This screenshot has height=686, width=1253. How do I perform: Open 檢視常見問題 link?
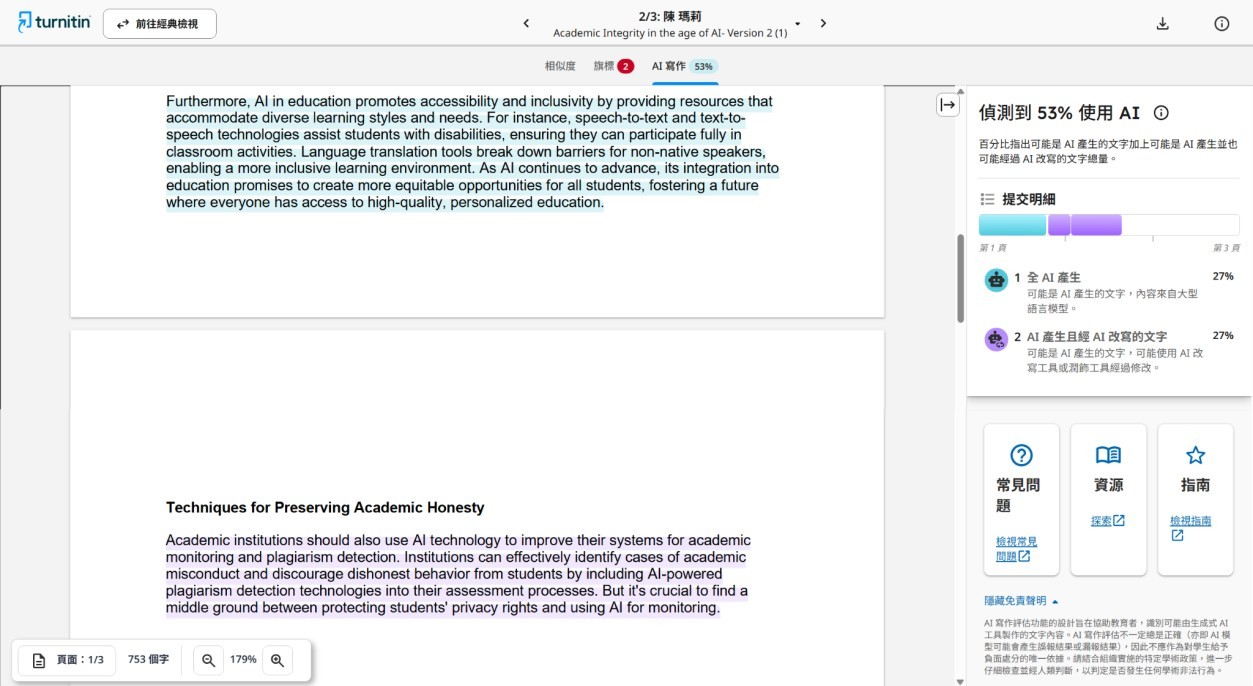[x=1017, y=549]
